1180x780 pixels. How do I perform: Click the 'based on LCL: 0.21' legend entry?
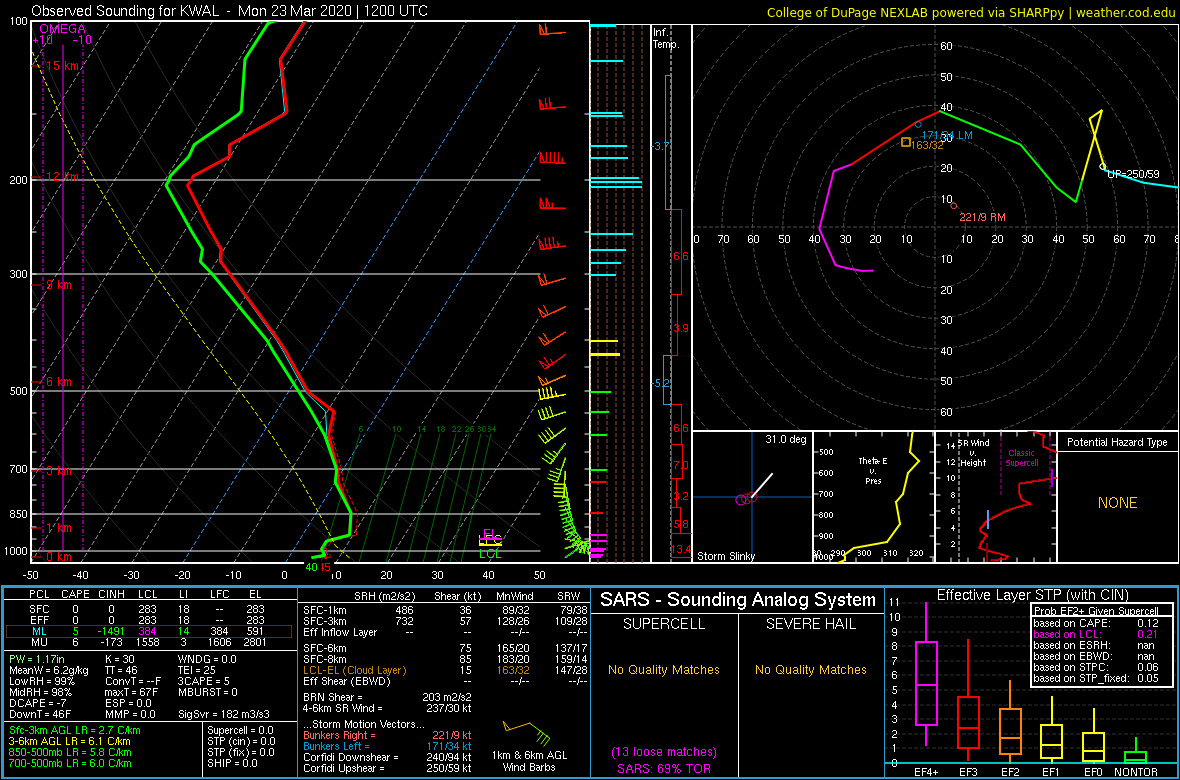(x=1098, y=635)
